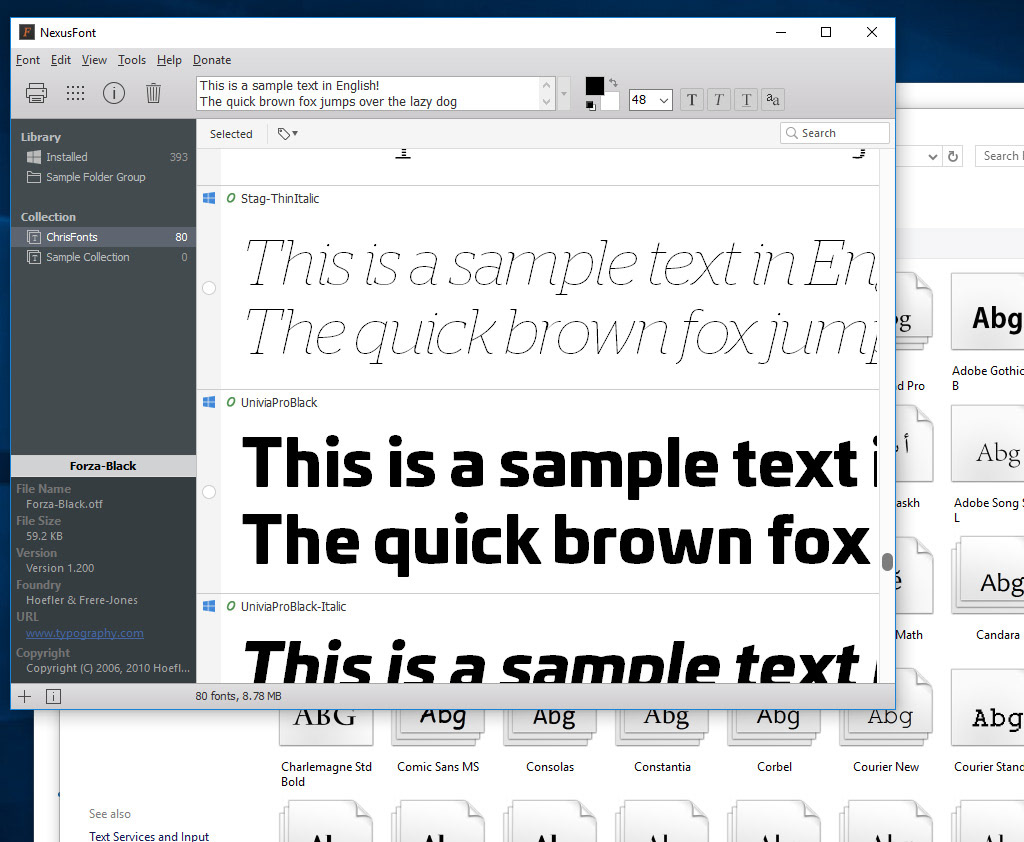This screenshot has height=842, width=1024.
Task: Reset to default black/white colors icon
Action: (x=591, y=105)
